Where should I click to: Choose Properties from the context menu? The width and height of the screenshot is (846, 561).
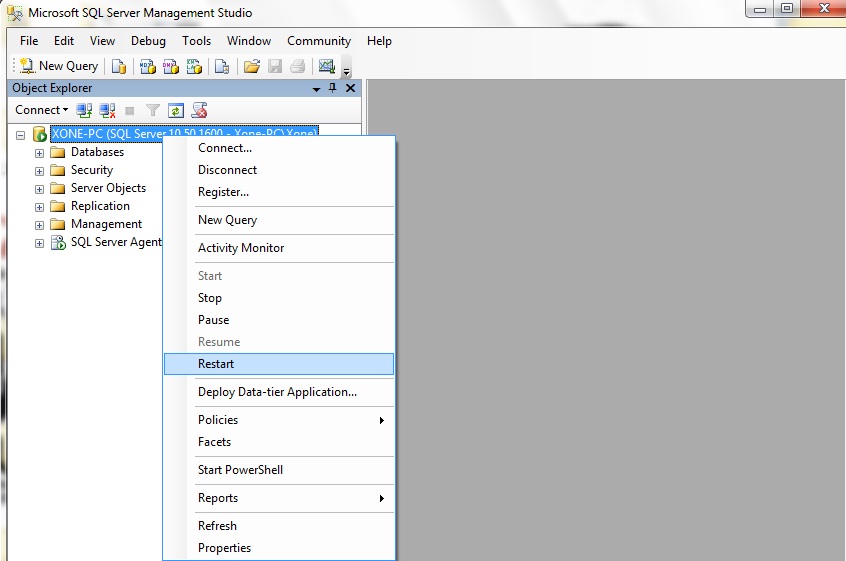coord(279,548)
